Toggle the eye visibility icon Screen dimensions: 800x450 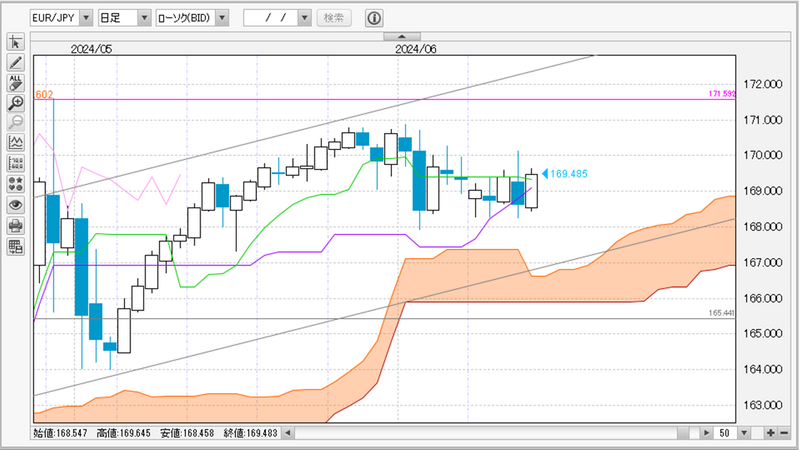15,205
